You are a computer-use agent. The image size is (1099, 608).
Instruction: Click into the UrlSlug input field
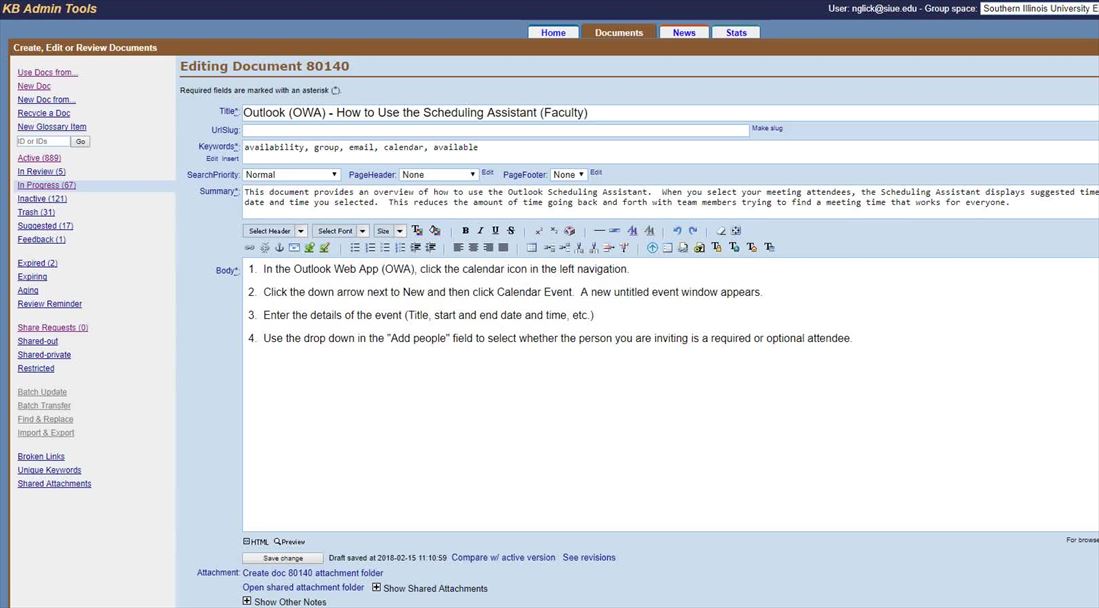495,130
